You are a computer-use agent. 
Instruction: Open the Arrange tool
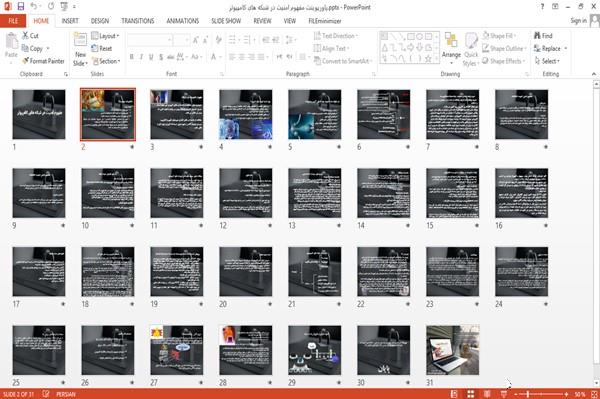pos(451,48)
